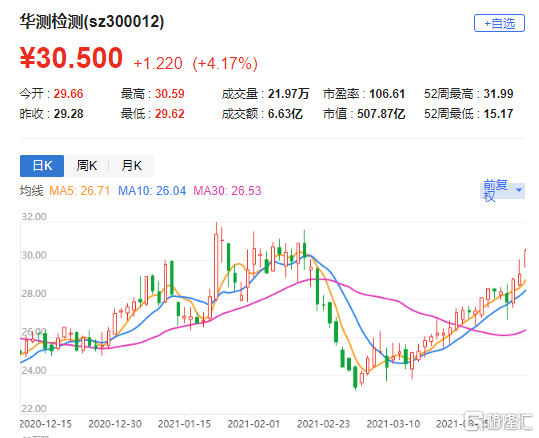Click the 30.00 y-axis label

34,255
